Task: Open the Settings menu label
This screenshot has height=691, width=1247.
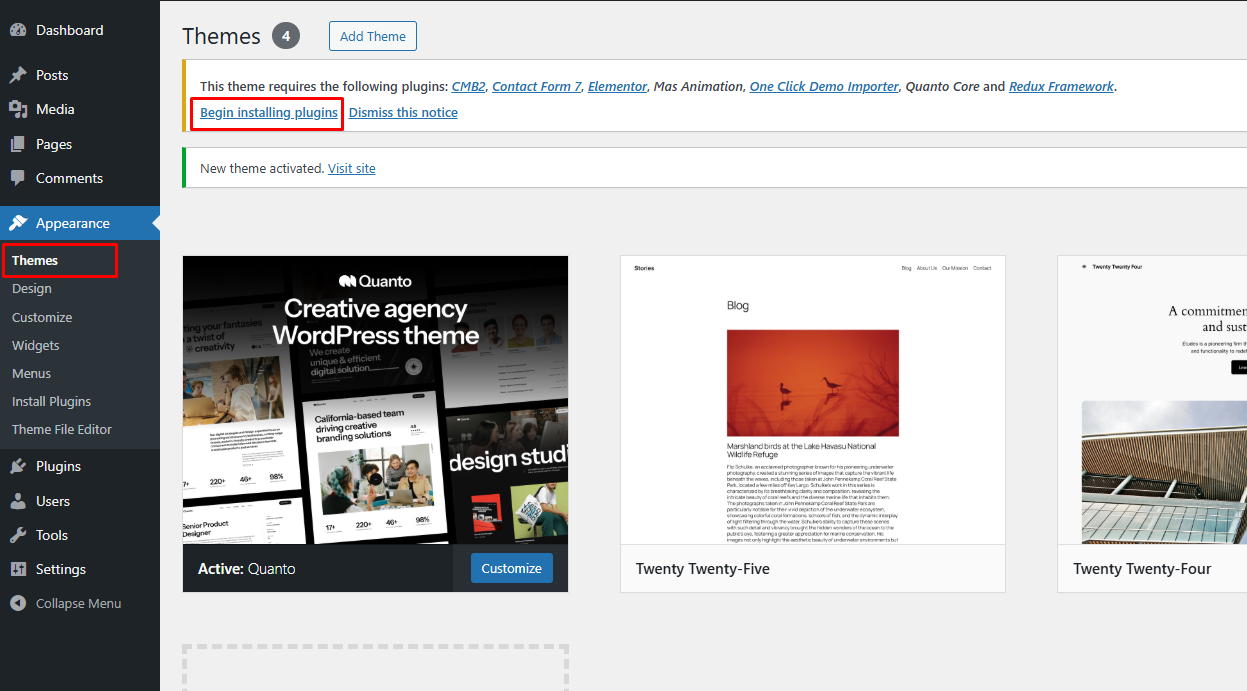Action: coord(61,569)
